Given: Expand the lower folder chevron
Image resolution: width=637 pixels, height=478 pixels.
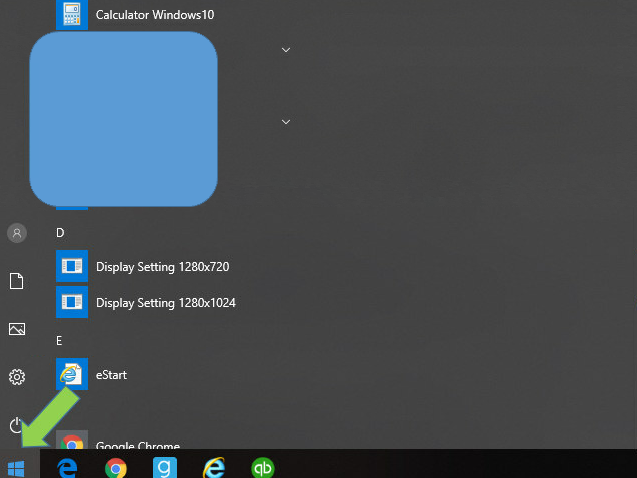Looking at the screenshot, I should [x=286, y=122].
